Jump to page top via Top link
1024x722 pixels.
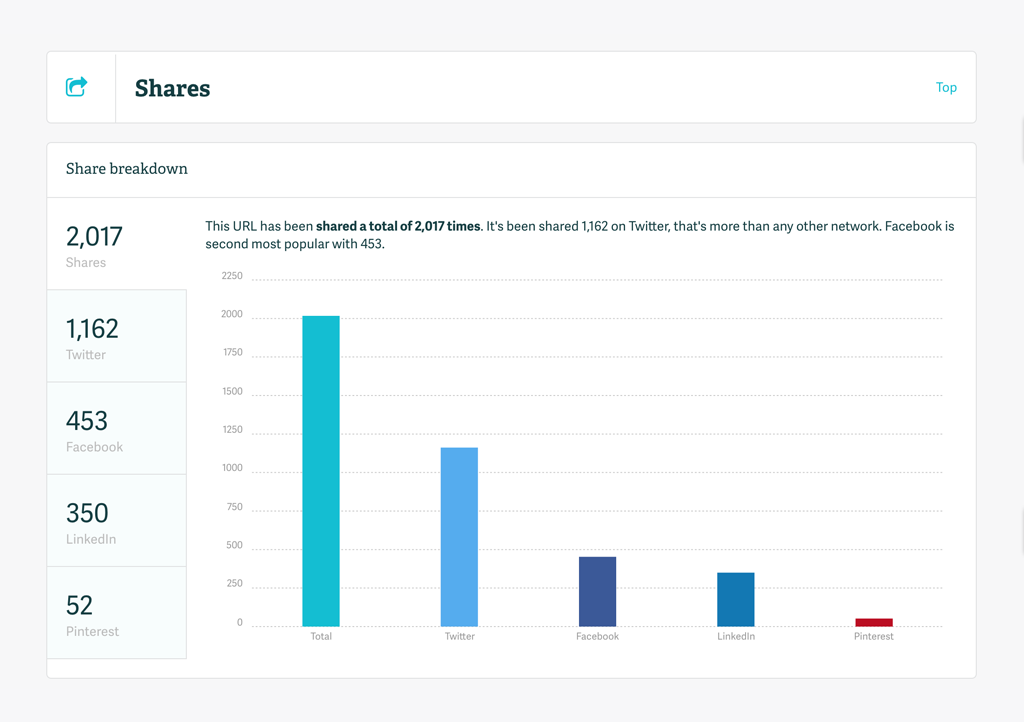(946, 87)
